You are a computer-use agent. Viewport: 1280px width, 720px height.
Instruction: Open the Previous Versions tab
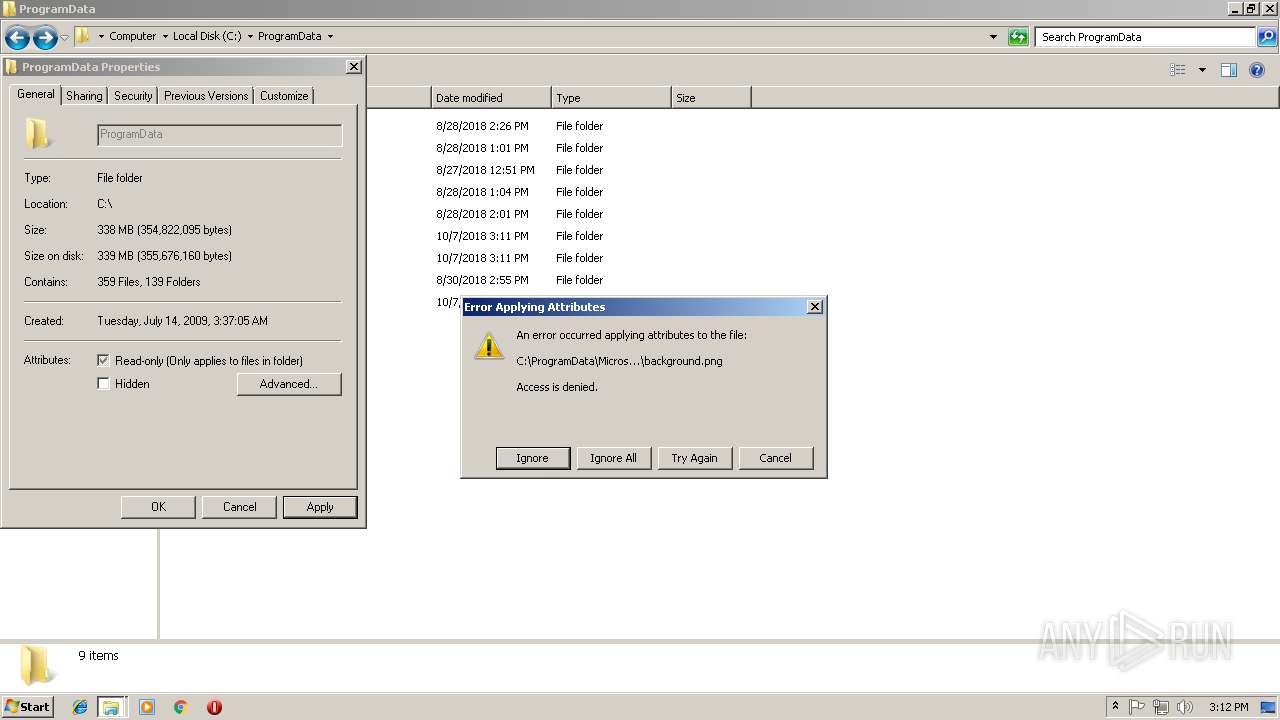(x=206, y=96)
